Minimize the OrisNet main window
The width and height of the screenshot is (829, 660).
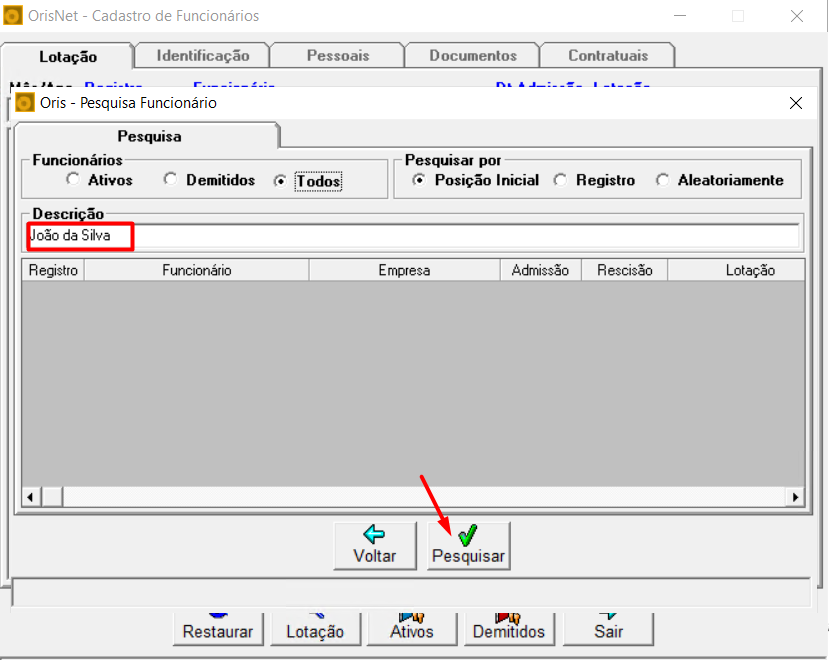(680, 16)
